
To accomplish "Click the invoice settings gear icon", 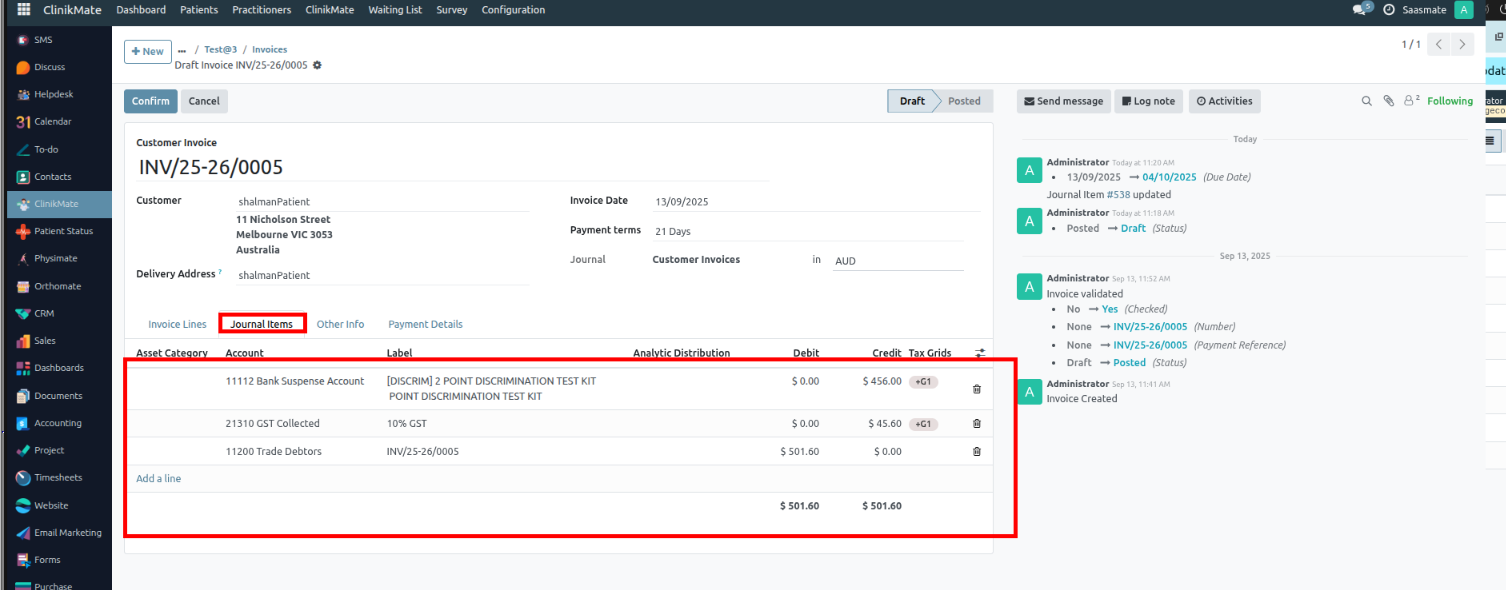I will click(317, 65).
